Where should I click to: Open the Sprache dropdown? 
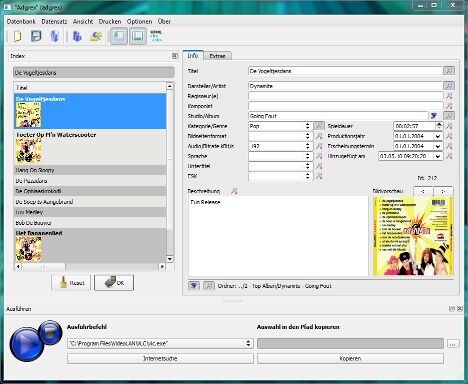(280, 156)
